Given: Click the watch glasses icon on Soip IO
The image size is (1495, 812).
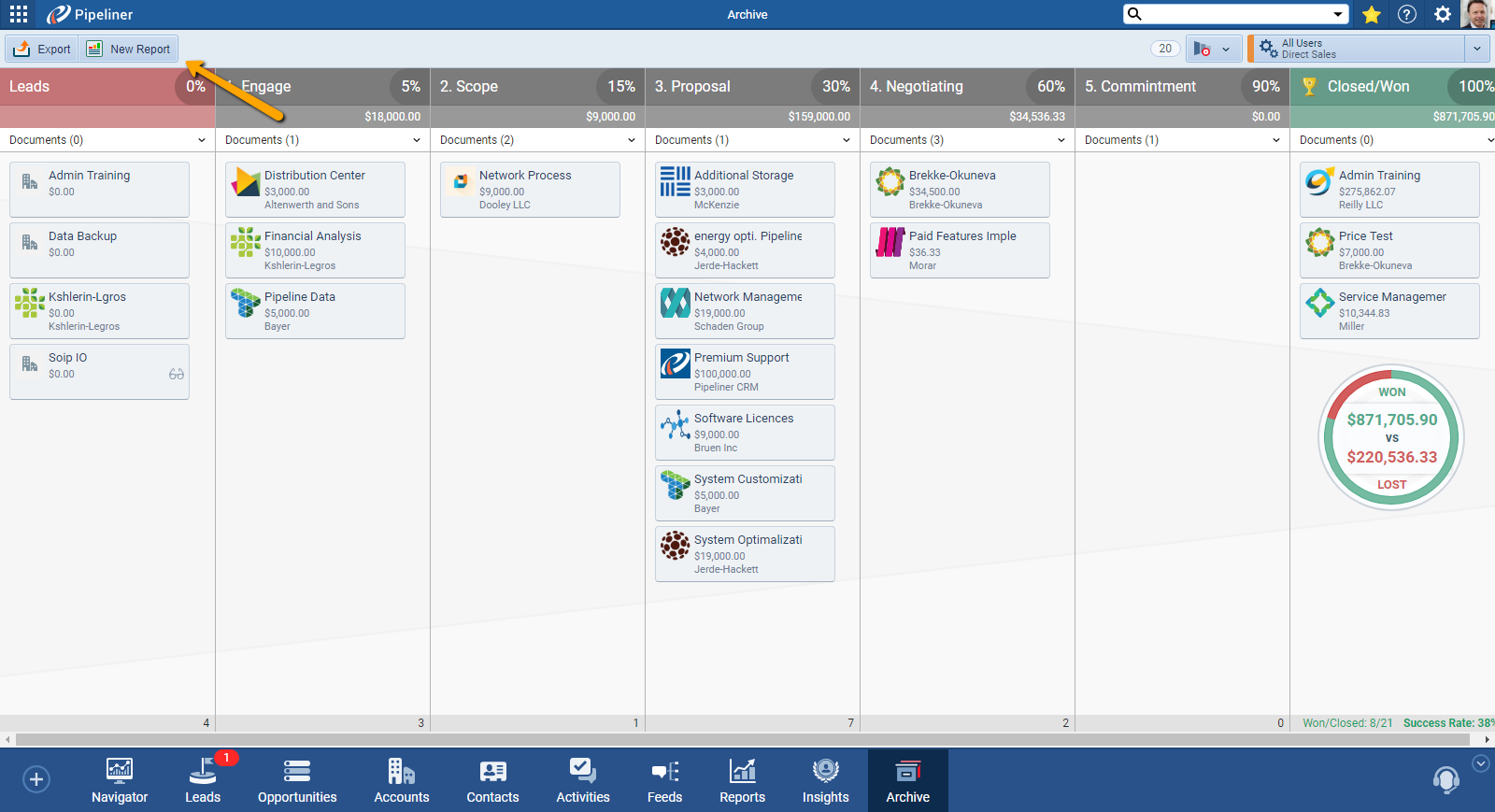Looking at the screenshot, I should pyautogui.click(x=177, y=374).
